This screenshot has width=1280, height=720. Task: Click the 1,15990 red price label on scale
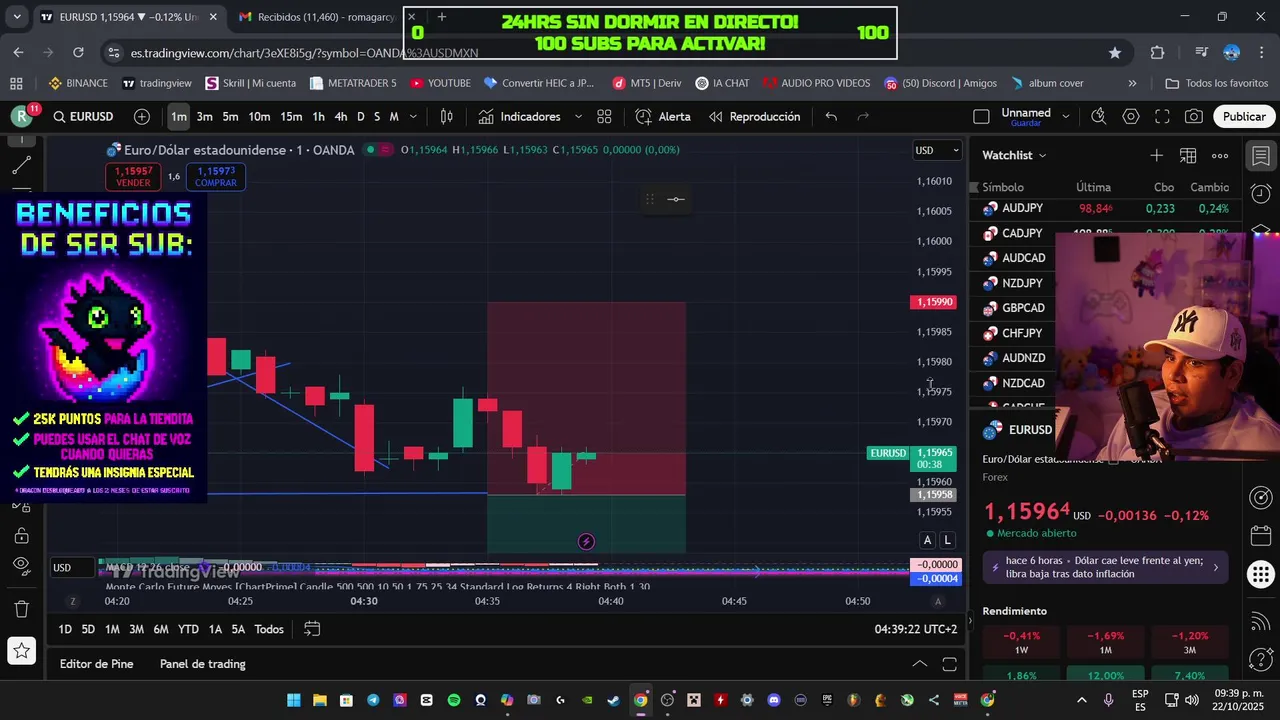934,302
